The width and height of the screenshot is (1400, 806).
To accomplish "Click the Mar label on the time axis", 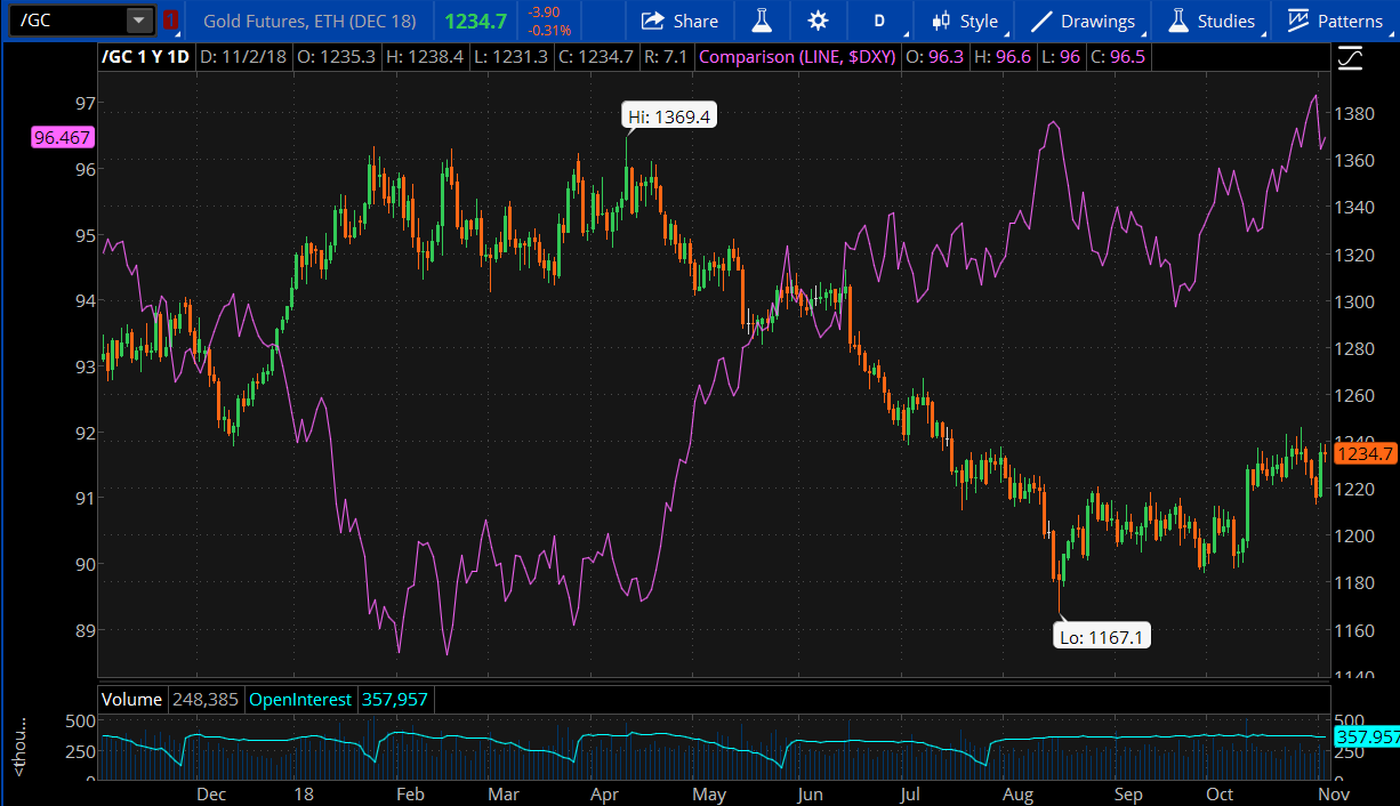I will (504, 794).
